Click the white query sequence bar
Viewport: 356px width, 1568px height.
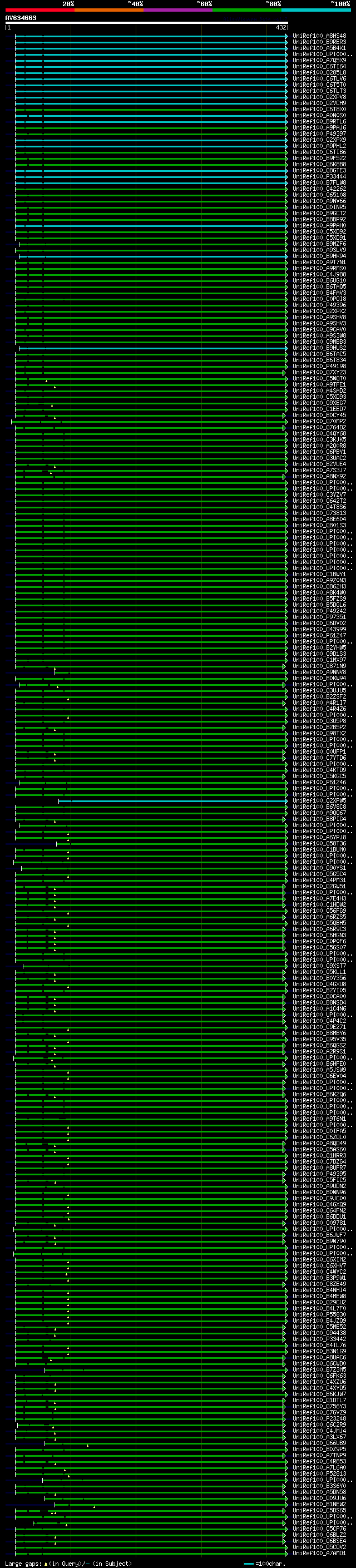[147, 22]
